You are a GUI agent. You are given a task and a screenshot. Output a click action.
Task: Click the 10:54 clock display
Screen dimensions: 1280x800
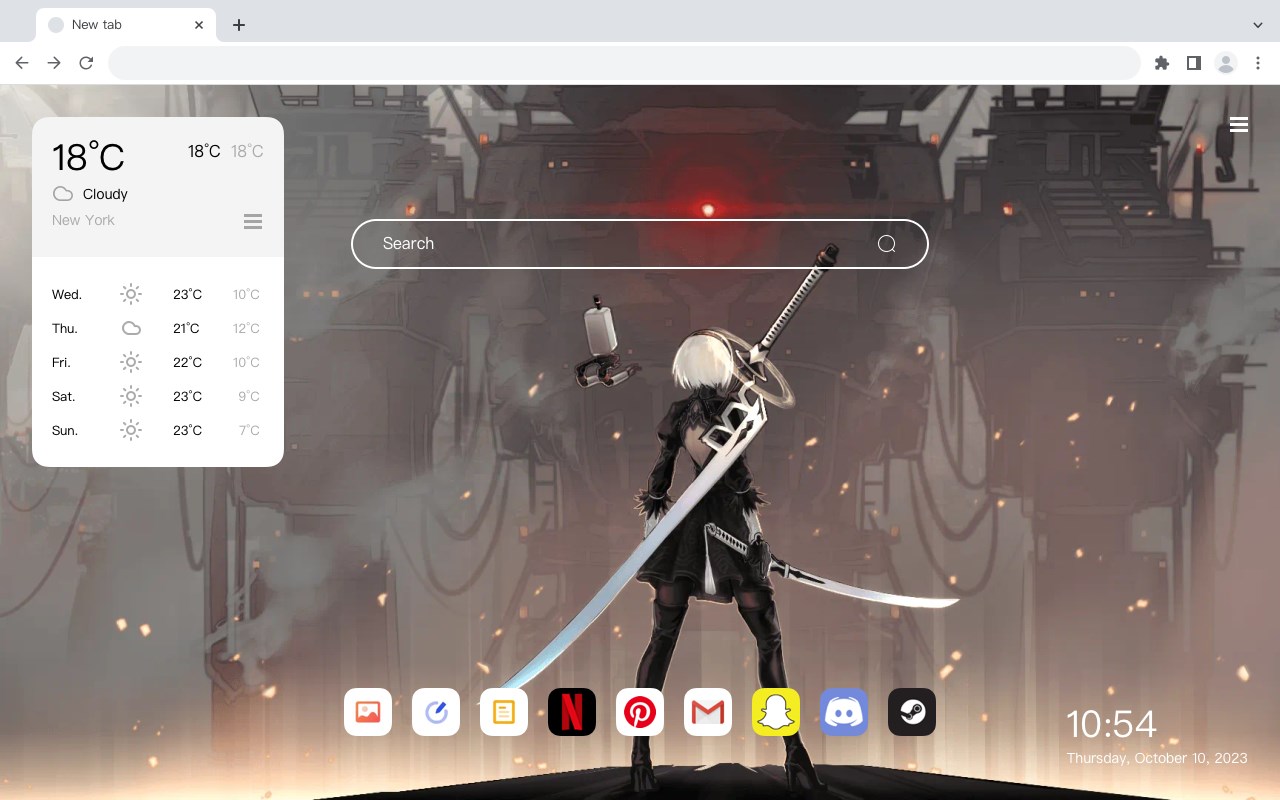coord(1111,724)
